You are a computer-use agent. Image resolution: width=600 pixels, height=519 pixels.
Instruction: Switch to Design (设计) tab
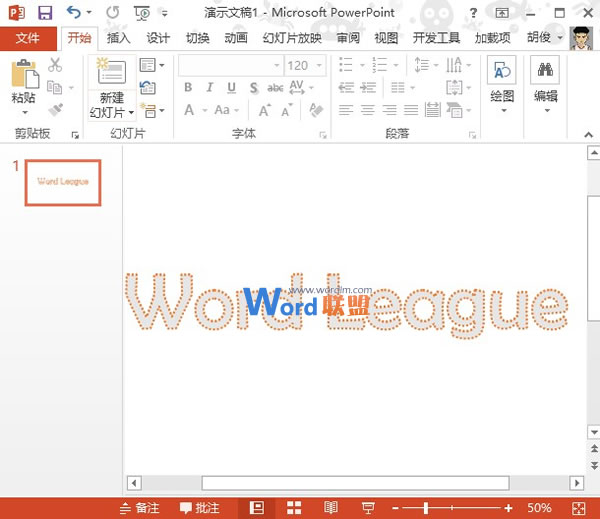tap(158, 38)
